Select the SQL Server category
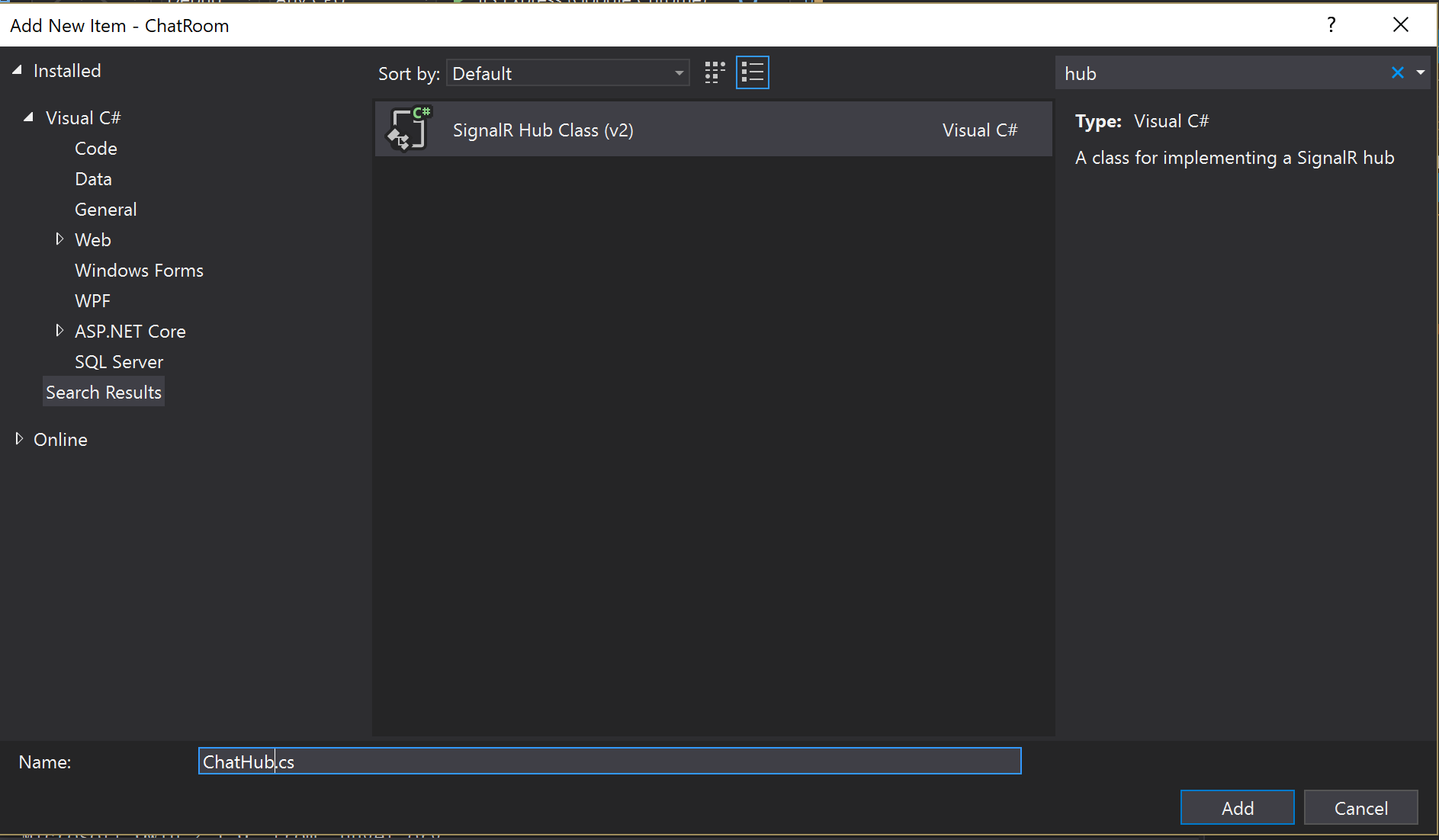The height and width of the screenshot is (840, 1439). [x=119, y=362]
